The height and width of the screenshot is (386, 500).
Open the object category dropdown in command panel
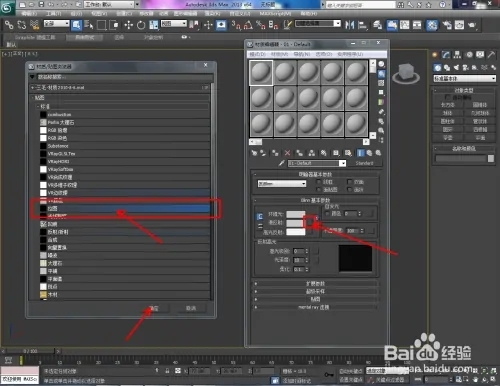(x=464, y=79)
